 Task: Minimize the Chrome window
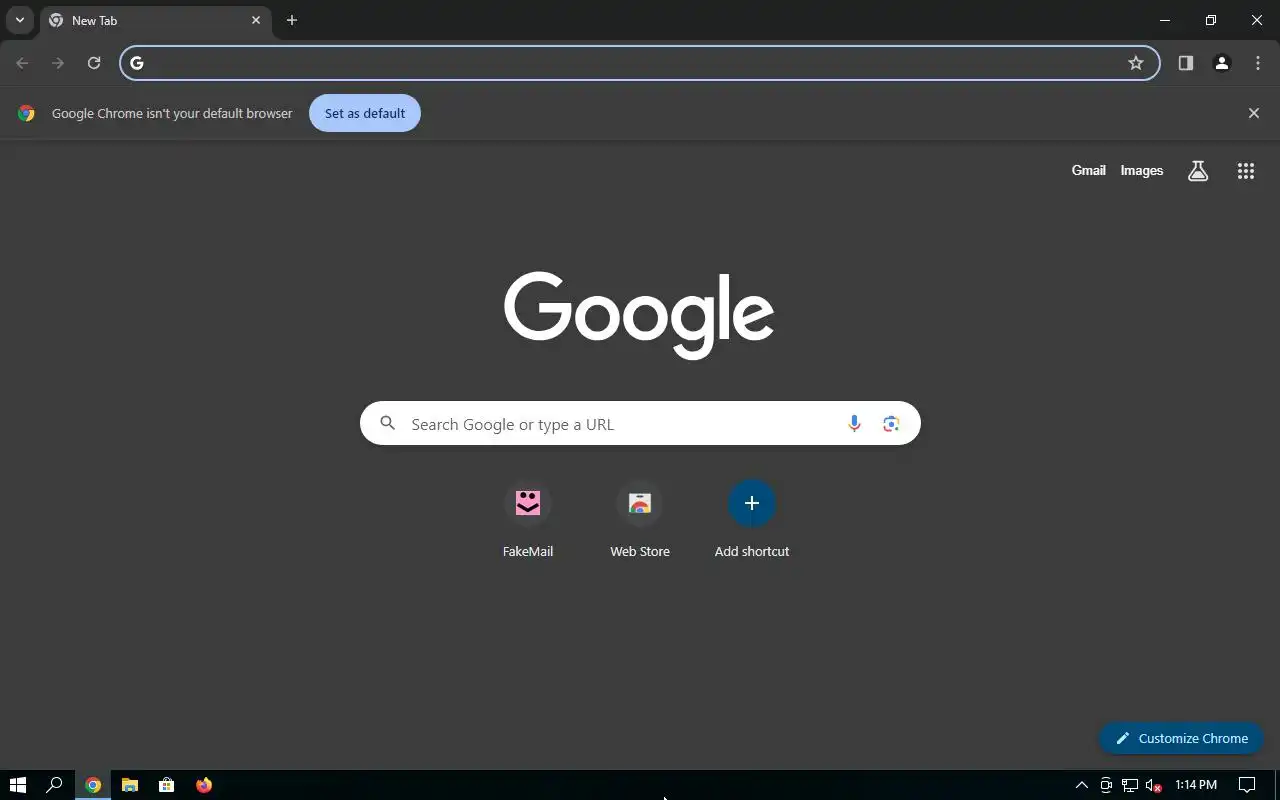pyautogui.click(x=1165, y=20)
